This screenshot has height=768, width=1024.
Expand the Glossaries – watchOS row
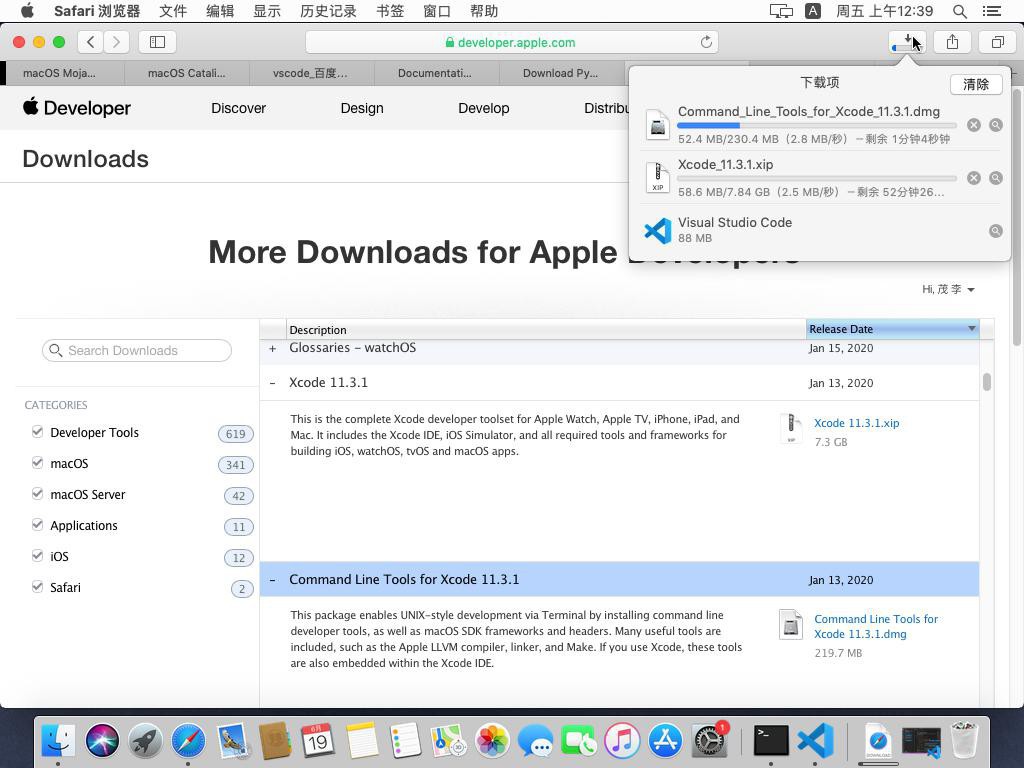tap(272, 349)
